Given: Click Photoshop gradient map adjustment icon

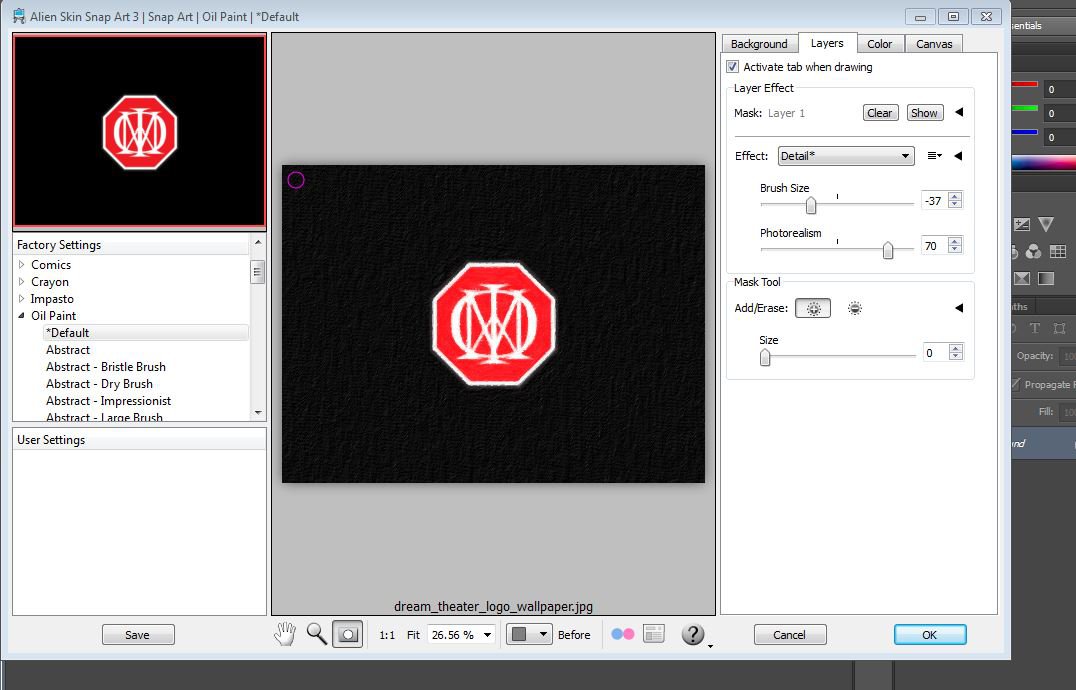Looking at the screenshot, I should pyautogui.click(x=1046, y=278).
